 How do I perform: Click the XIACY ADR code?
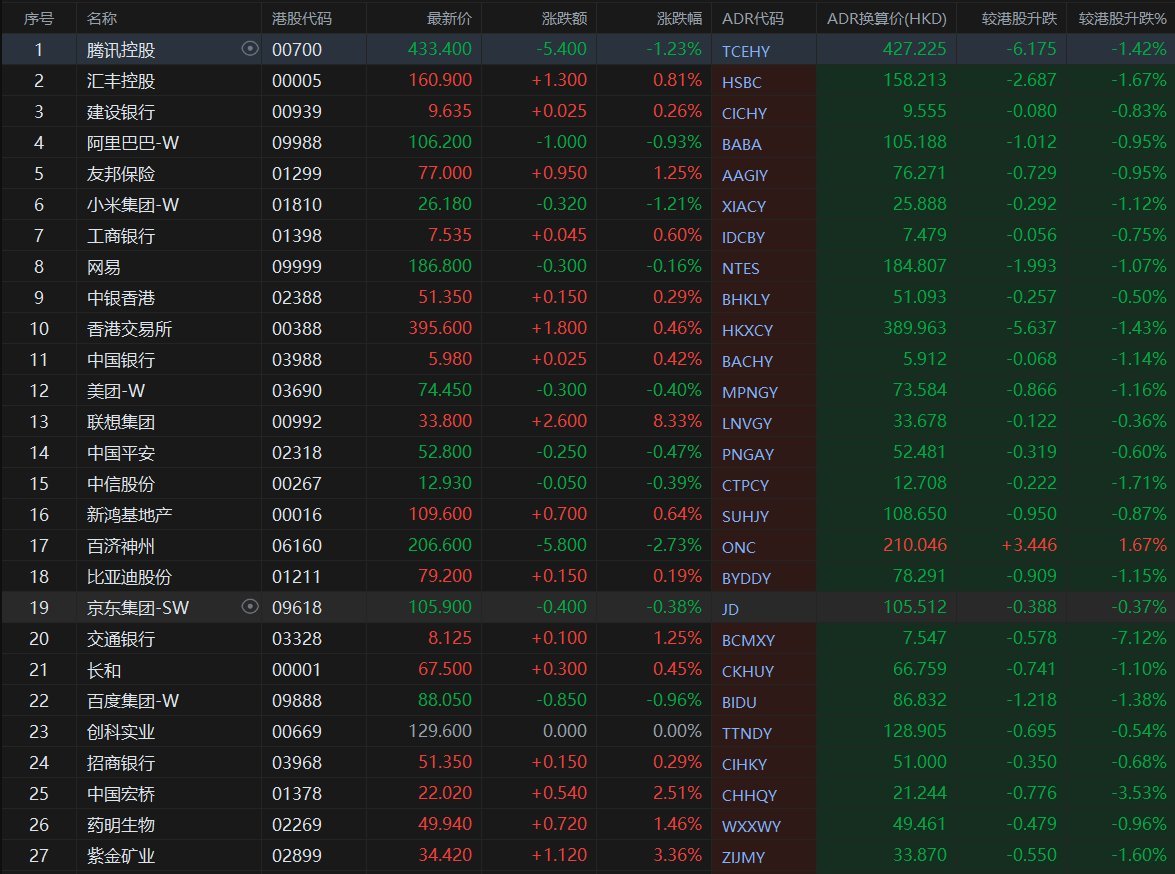pyautogui.click(x=743, y=207)
